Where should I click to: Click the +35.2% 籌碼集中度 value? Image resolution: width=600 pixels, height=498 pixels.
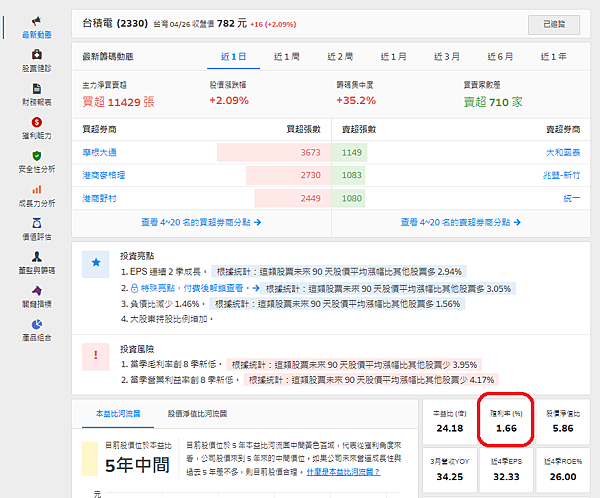point(356,101)
